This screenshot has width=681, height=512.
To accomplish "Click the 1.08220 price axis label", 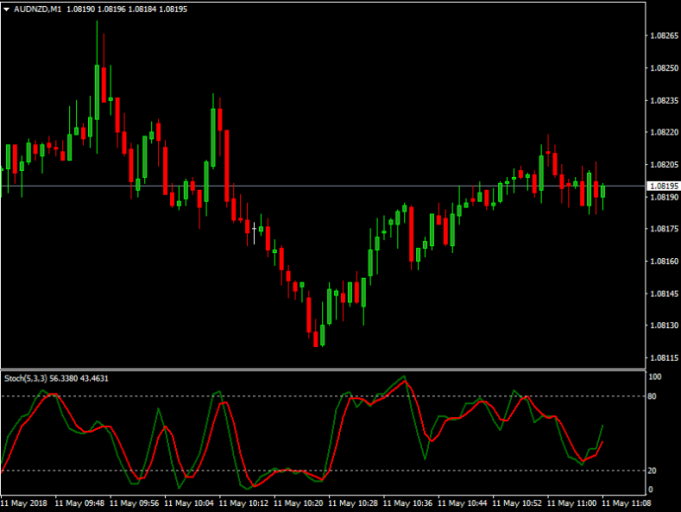I will point(664,132).
